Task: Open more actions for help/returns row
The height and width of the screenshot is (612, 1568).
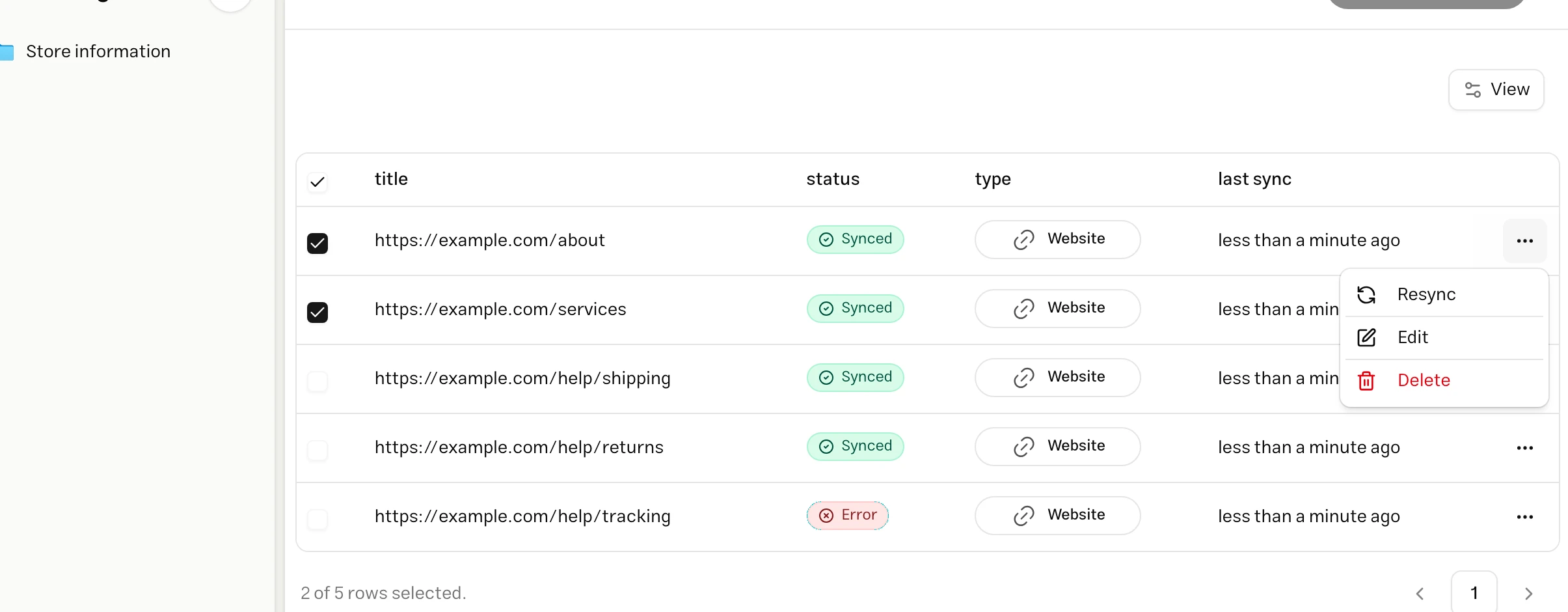Action: 1524,448
